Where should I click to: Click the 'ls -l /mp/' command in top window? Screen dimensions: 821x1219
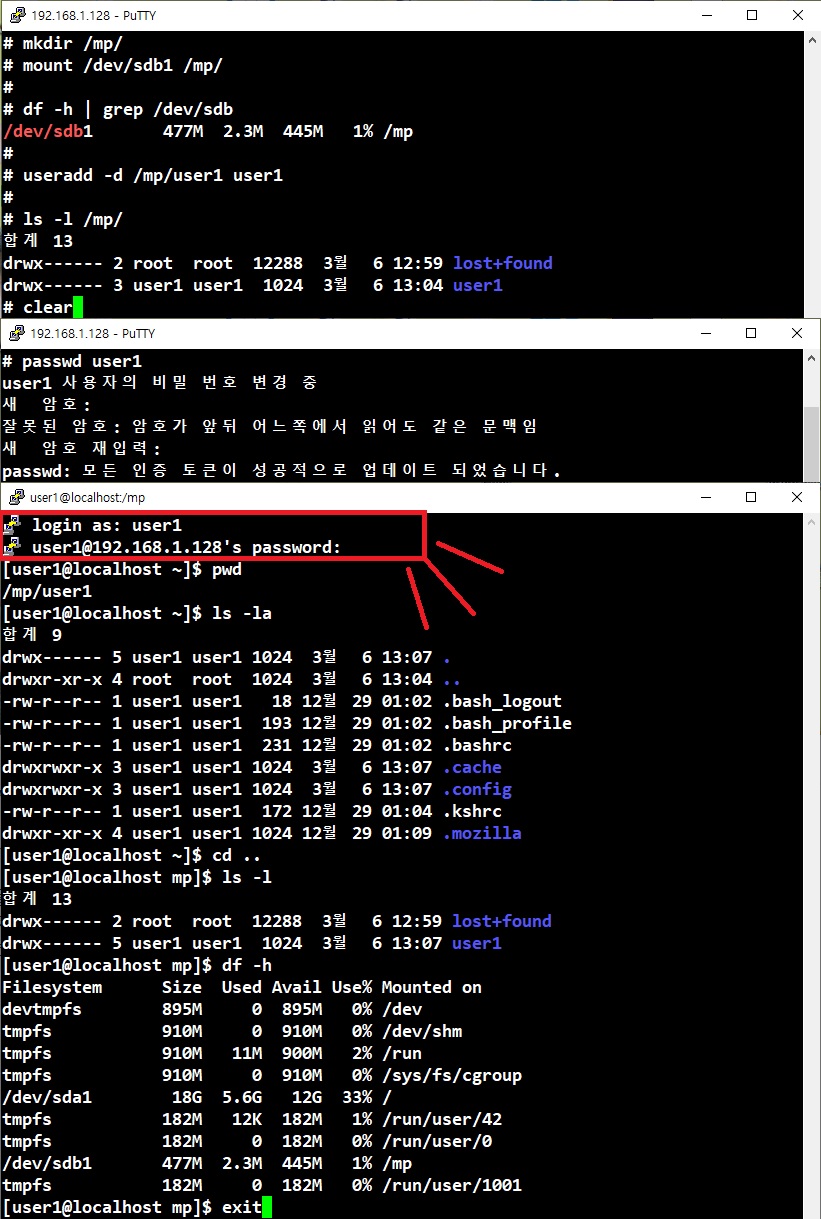point(72,220)
